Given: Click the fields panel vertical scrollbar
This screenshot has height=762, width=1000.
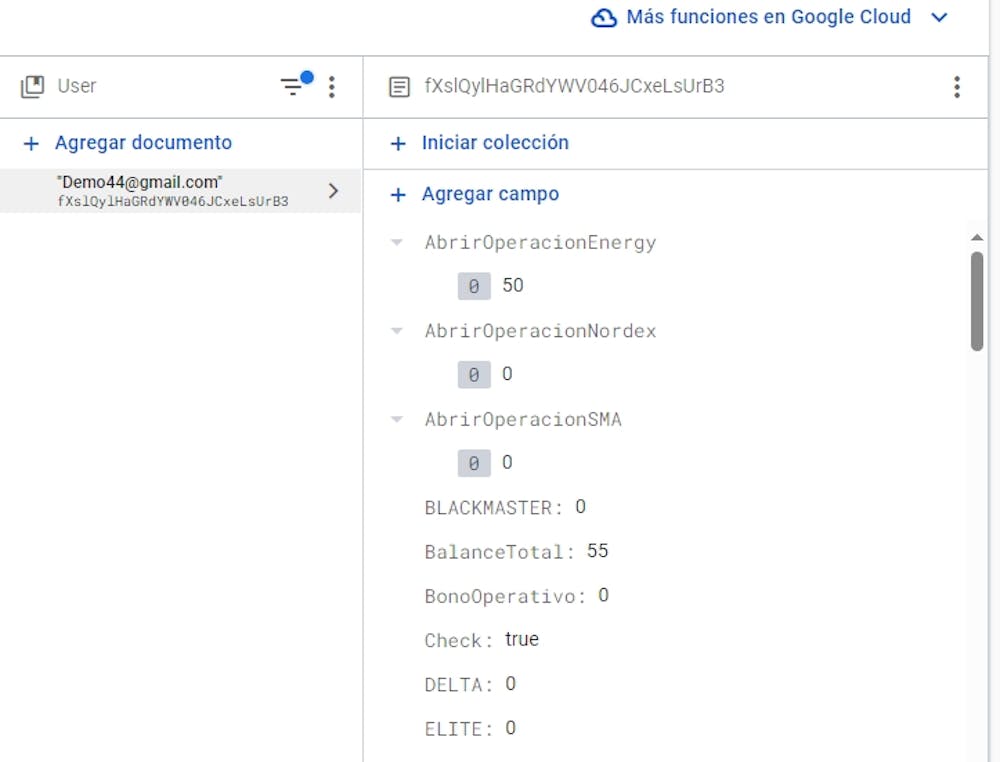Looking at the screenshot, I should [977, 300].
